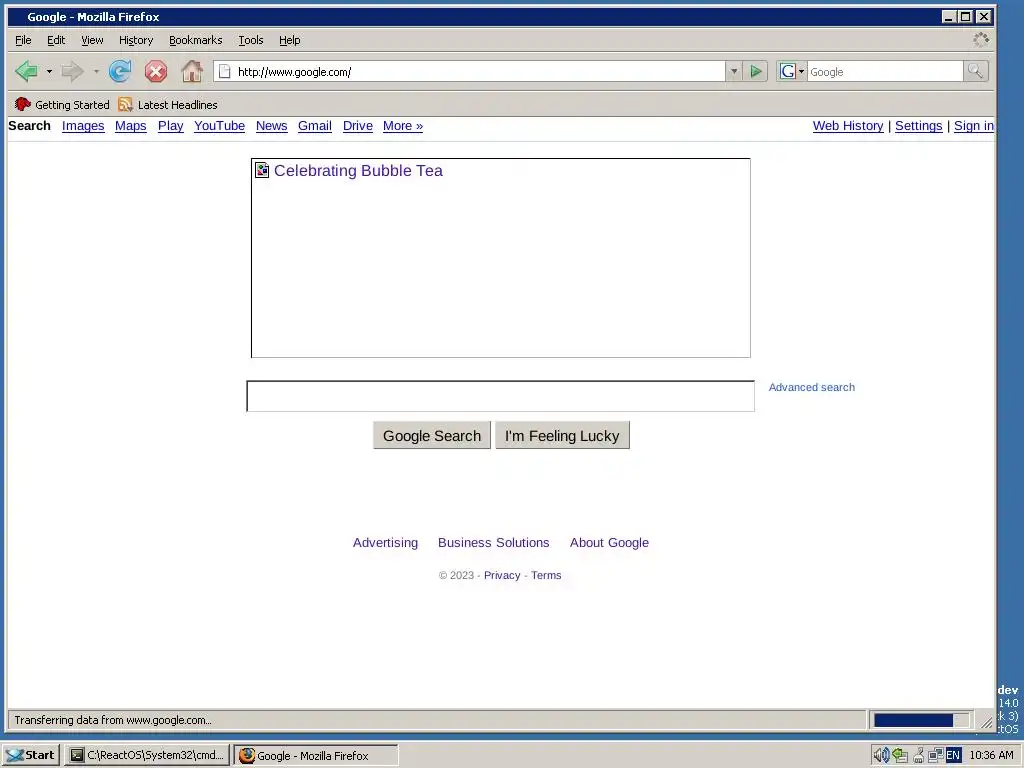This screenshot has height=768, width=1024.
Task: Click the 10:36 AM taskbar clock
Action: (991, 756)
